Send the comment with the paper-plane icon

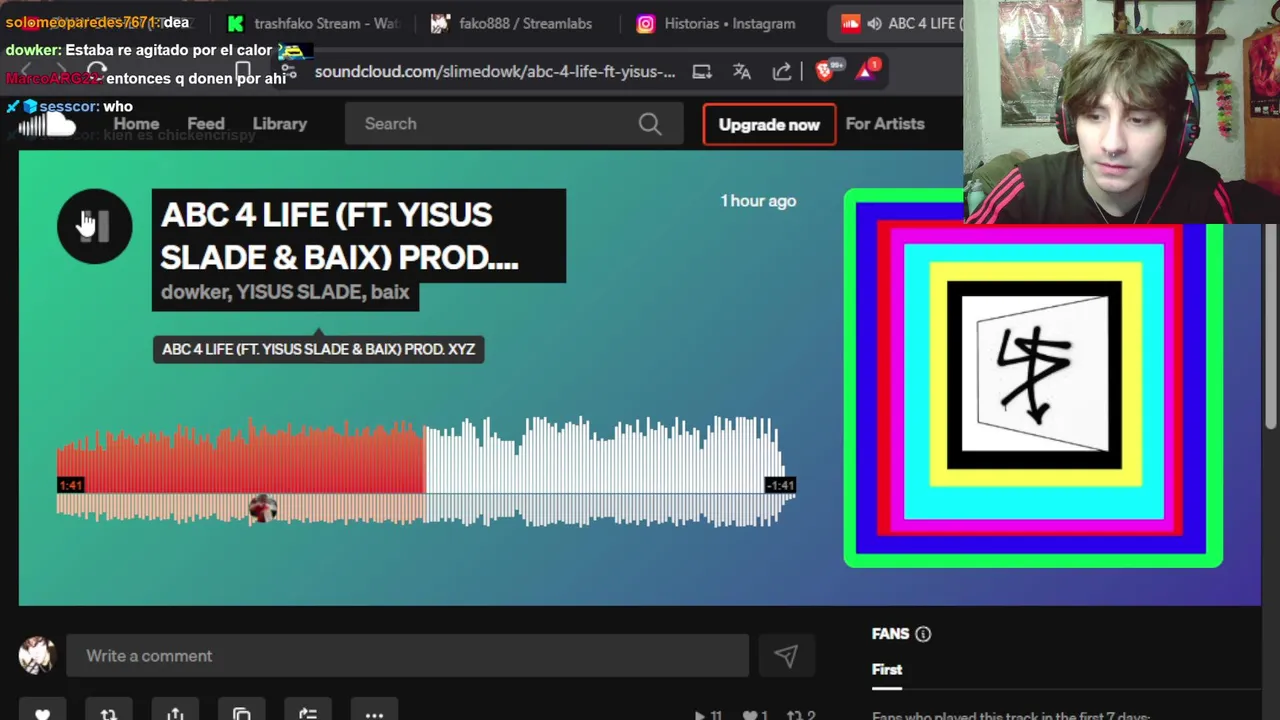786,656
